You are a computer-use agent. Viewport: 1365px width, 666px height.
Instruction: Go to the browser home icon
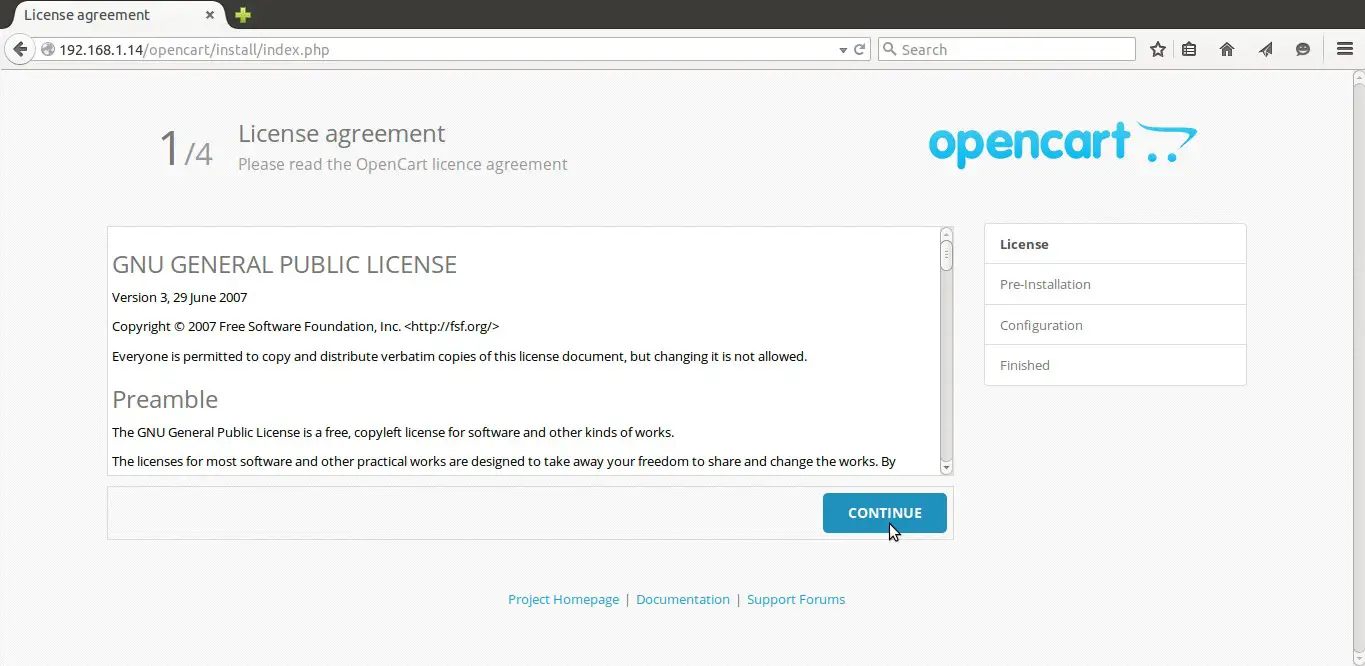pyautogui.click(x=1227, y=49)
